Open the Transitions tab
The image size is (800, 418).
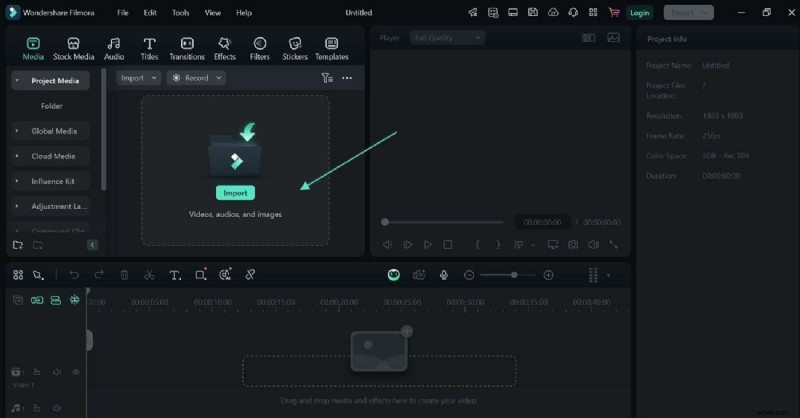[187, 49]
